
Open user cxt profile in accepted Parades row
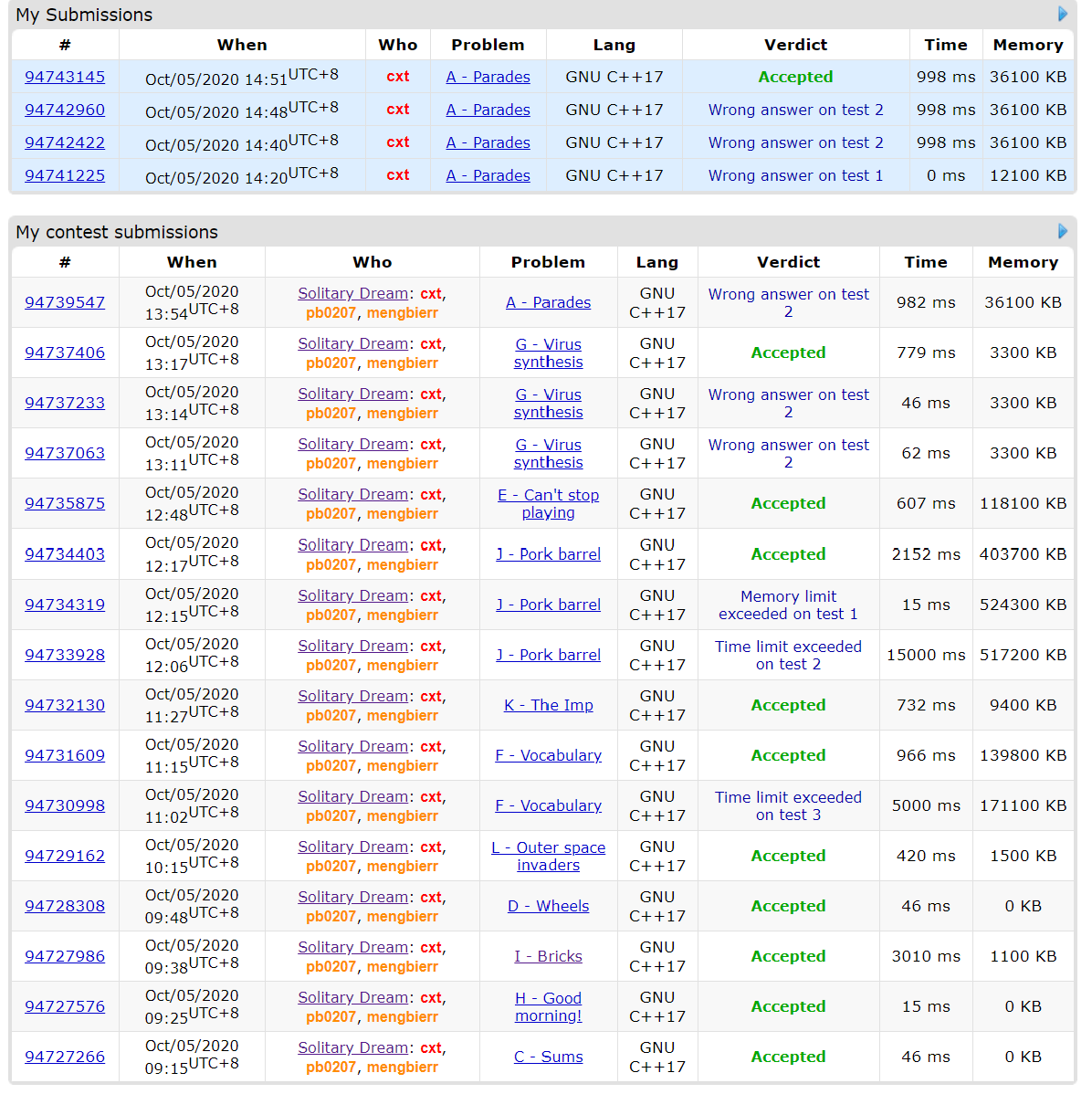397,78
